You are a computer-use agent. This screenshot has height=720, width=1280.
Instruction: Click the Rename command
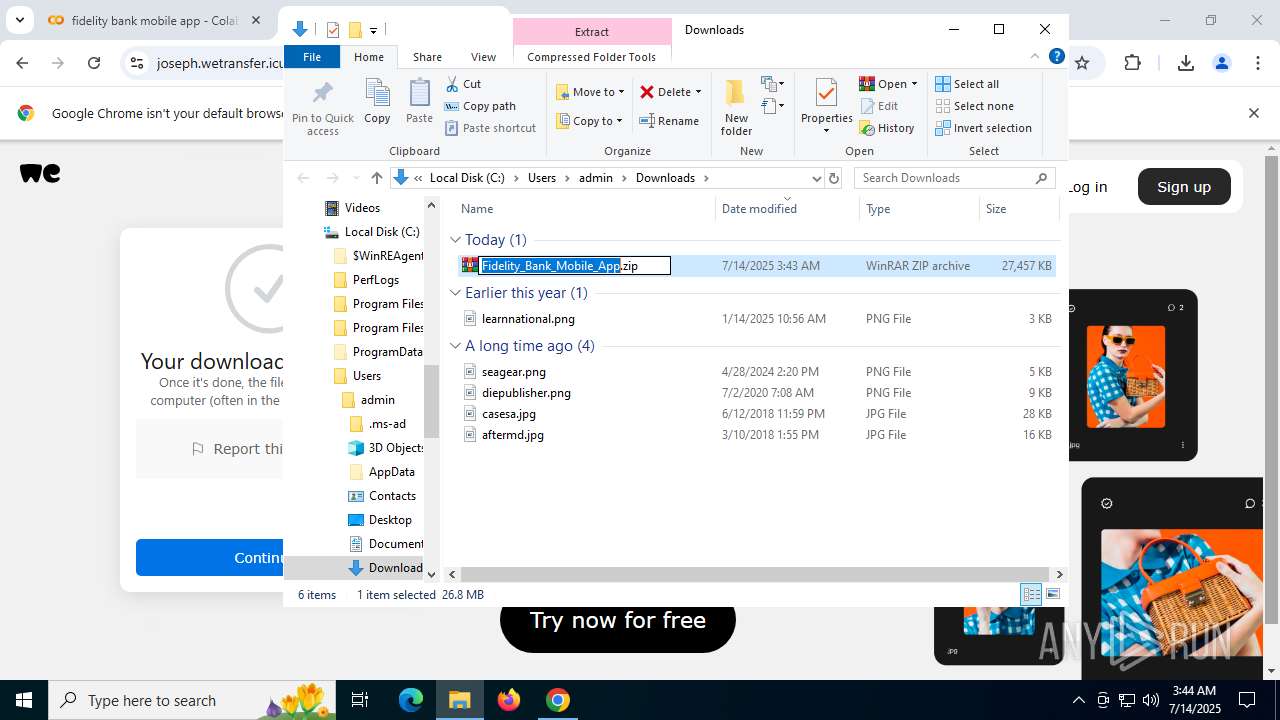pyautogui.click(x=669, y=121)
